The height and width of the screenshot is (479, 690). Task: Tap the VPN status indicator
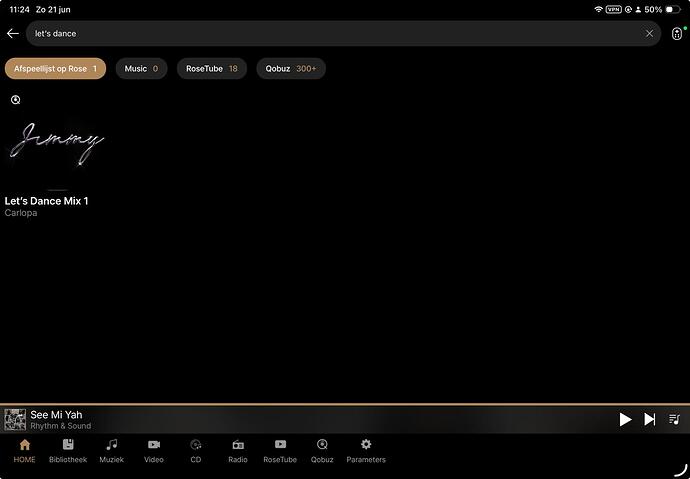[x=613, y=9]
